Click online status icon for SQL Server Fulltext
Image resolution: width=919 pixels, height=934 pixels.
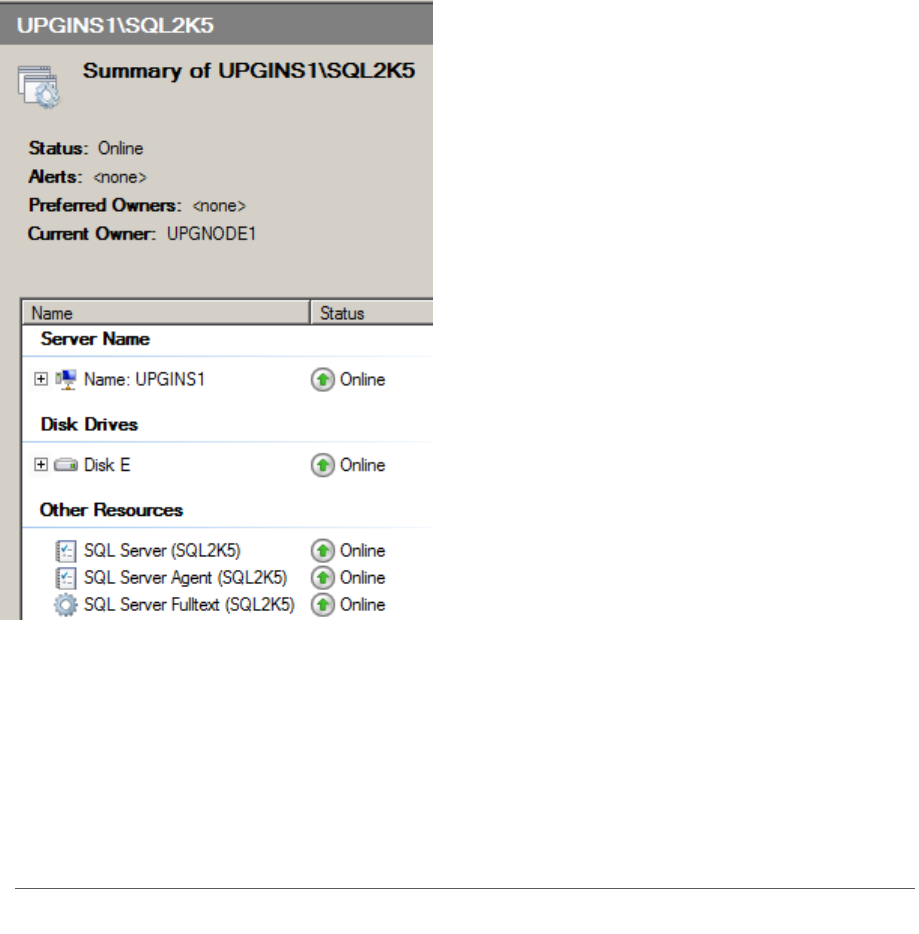click(322, 605)
